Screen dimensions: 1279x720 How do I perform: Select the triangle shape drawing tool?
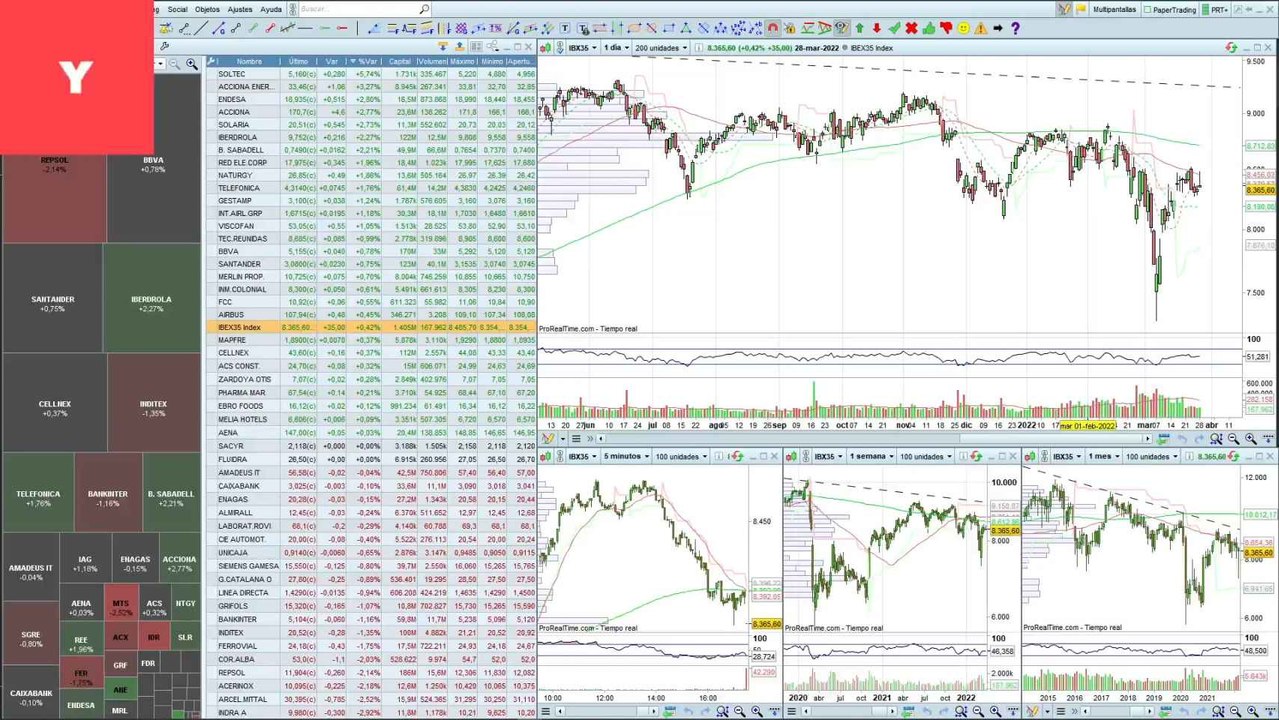685,27
